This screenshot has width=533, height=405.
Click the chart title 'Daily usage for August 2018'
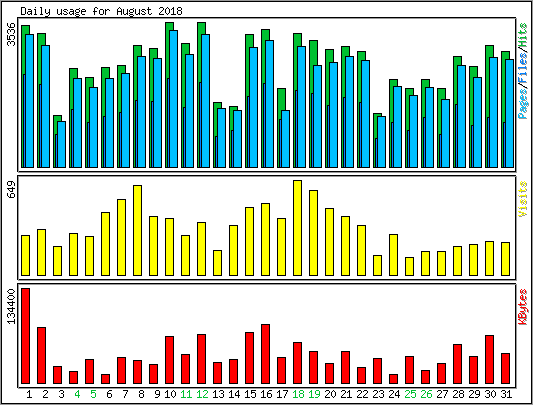[101, 11]
